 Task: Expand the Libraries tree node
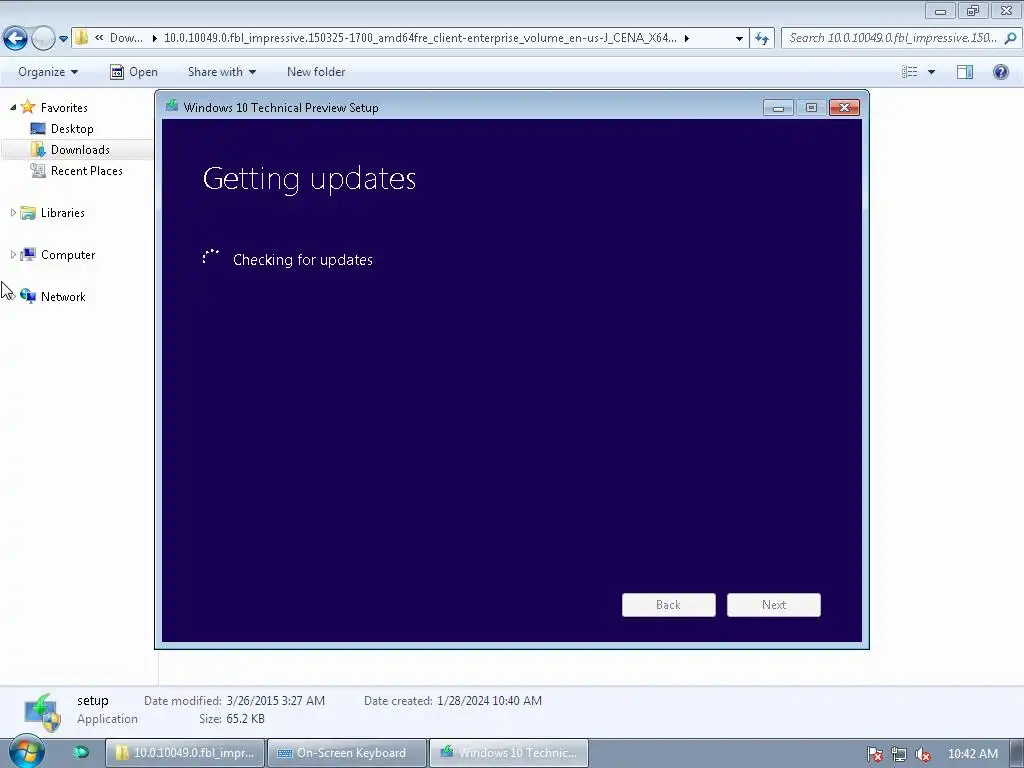(12, 212)
